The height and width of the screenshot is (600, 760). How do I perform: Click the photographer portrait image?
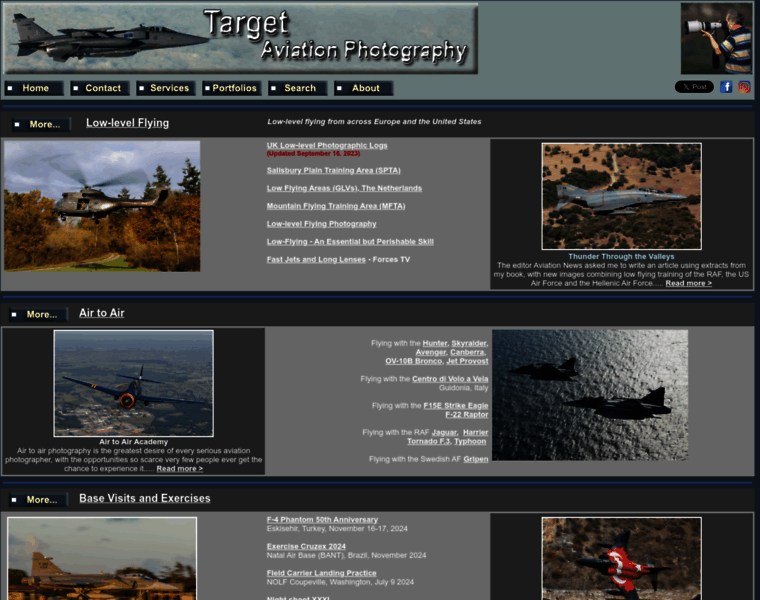[716, 38]
